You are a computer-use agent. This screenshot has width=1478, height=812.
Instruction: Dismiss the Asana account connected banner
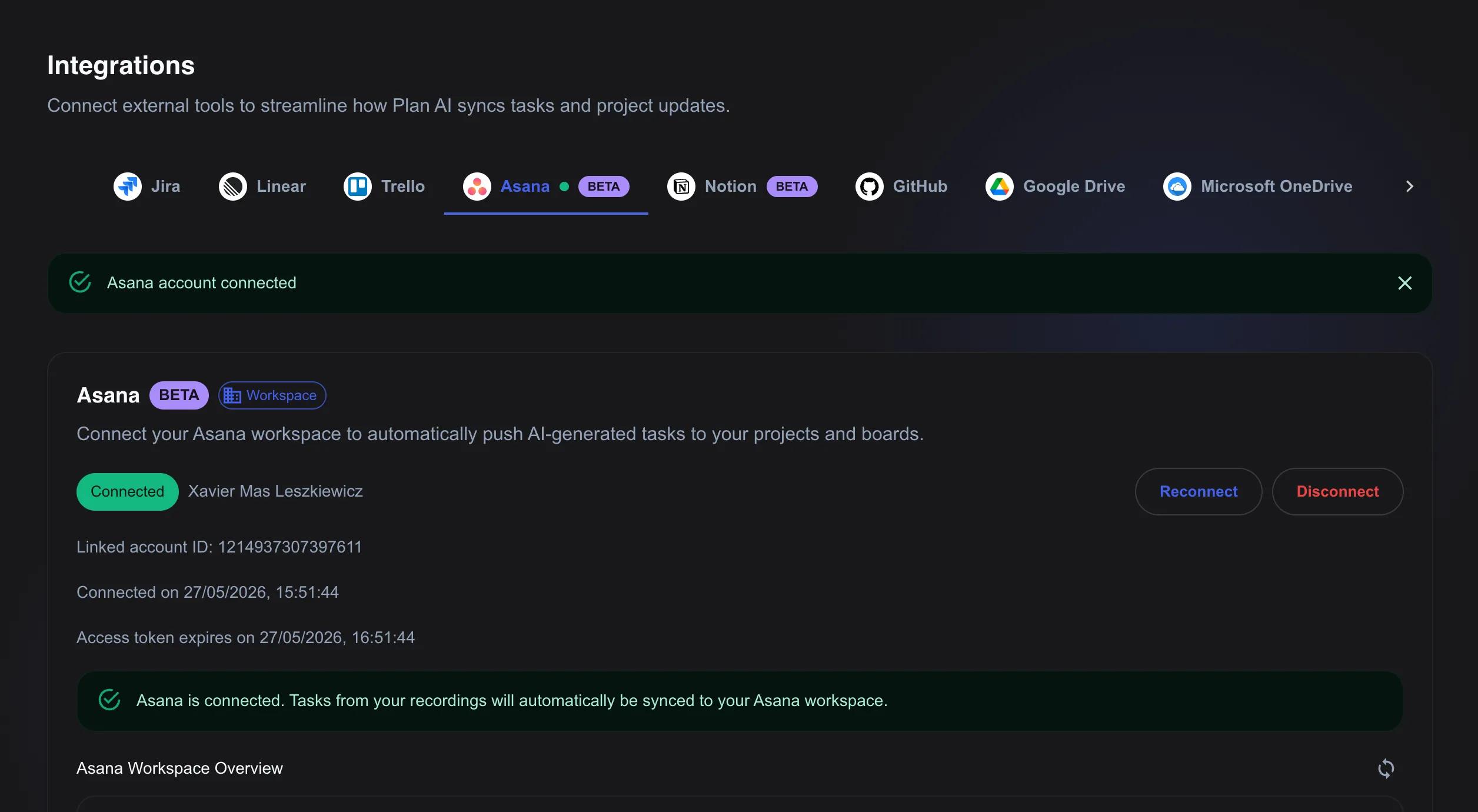1405,283
